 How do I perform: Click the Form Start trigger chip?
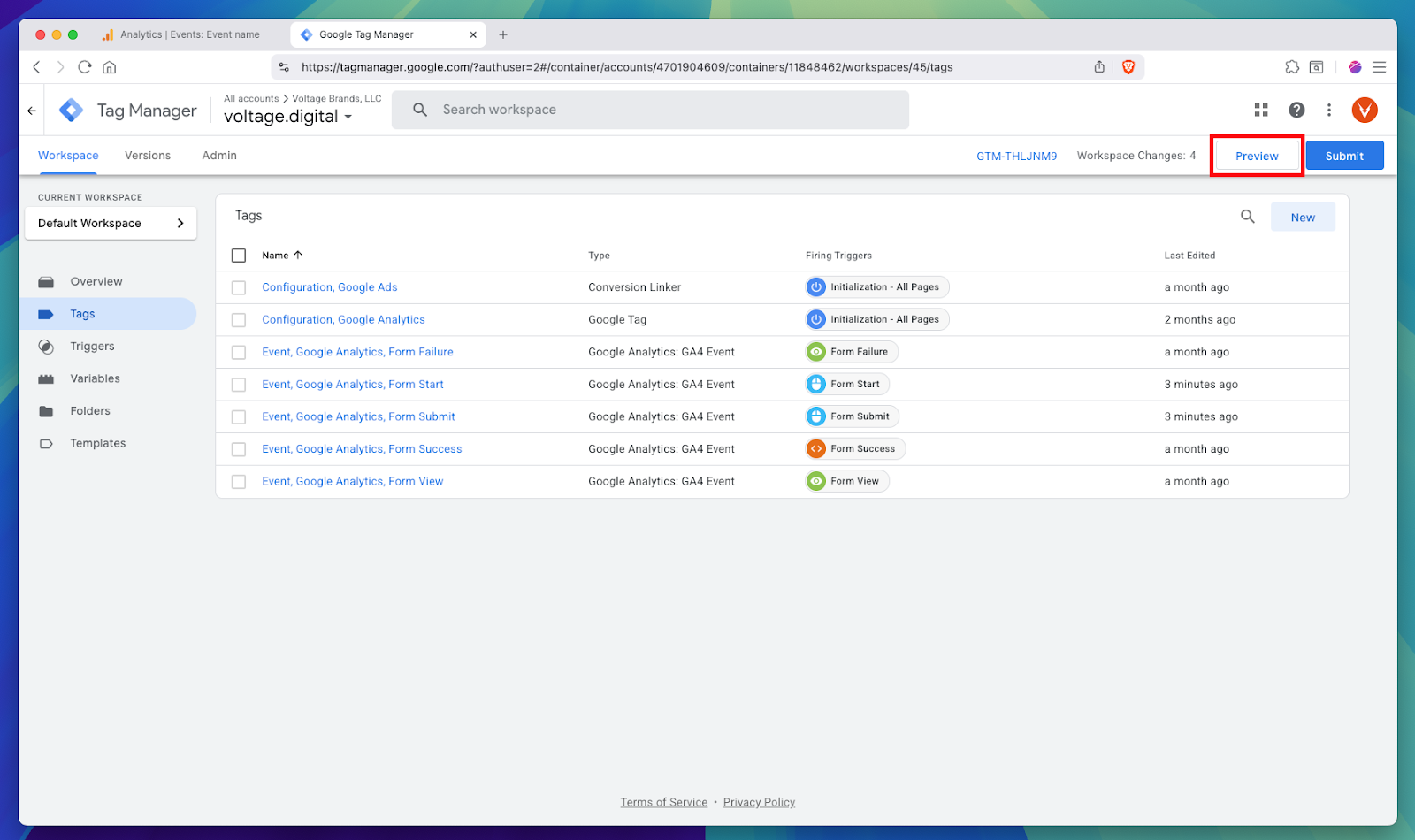847,385
